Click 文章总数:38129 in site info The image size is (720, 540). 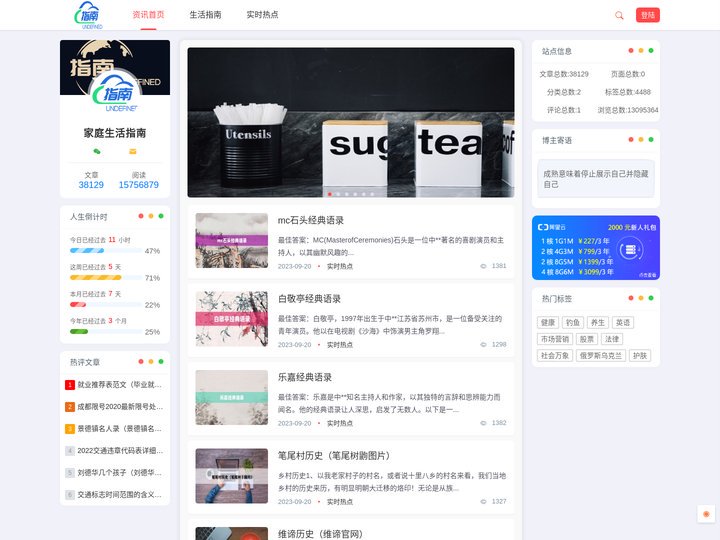(564, 74)
